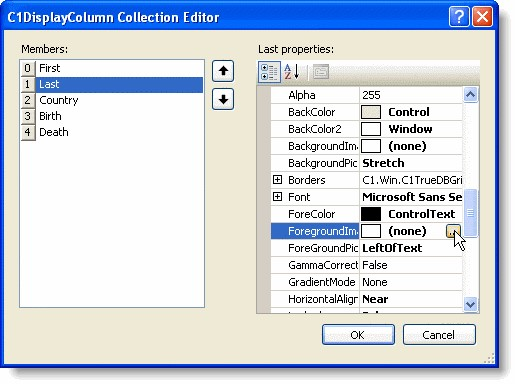Click the BackColor Control color swatch
The height and width of the screenshot is (384, 515).
tap(371, 112)
